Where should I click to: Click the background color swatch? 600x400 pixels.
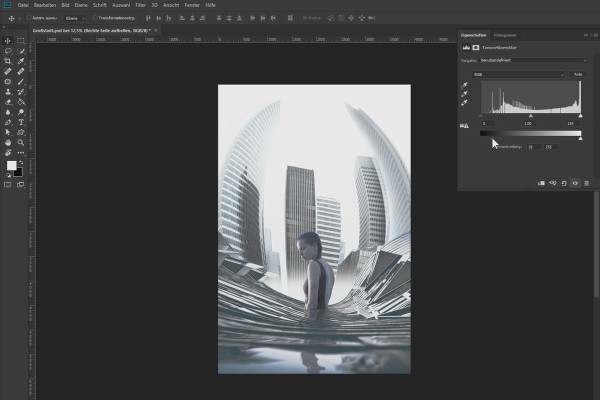[18, 172]
